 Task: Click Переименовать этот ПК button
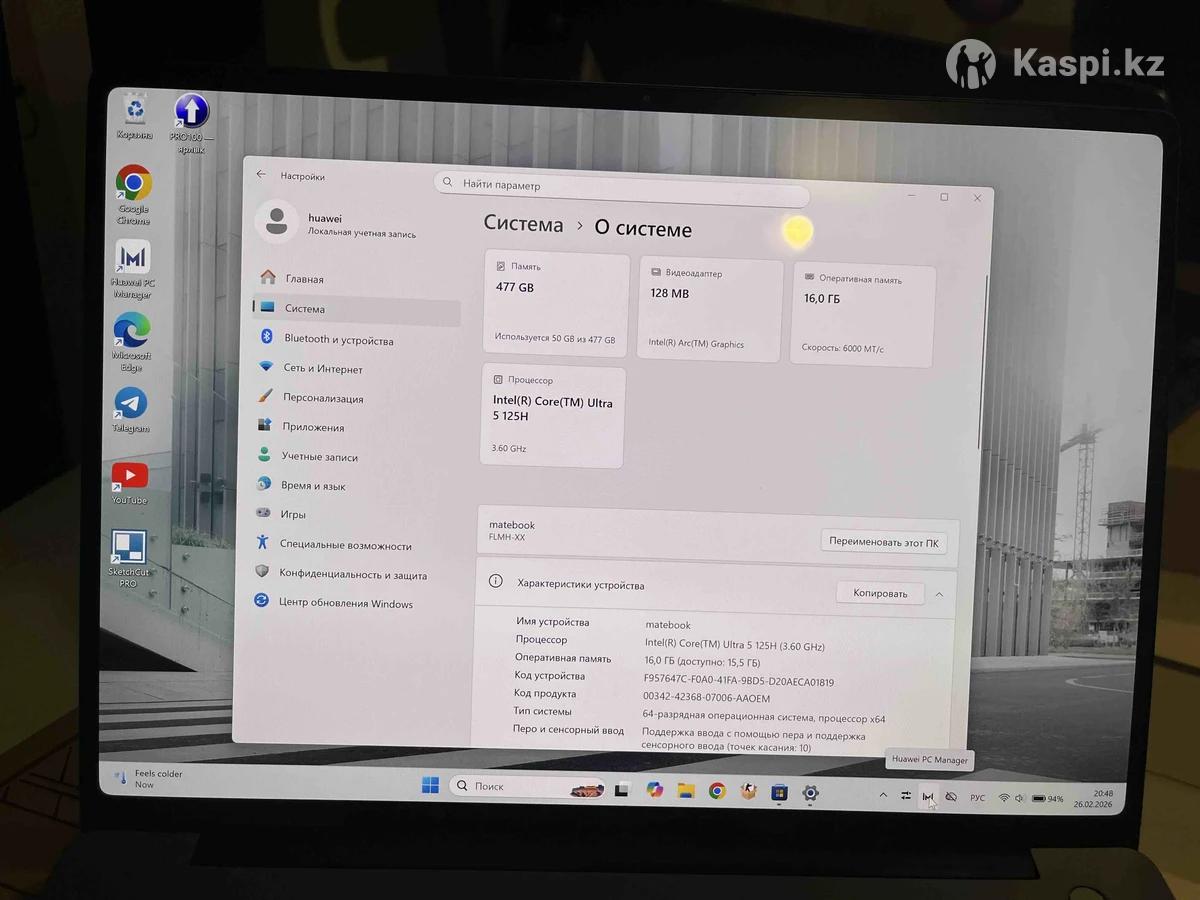tap(883, 543)
